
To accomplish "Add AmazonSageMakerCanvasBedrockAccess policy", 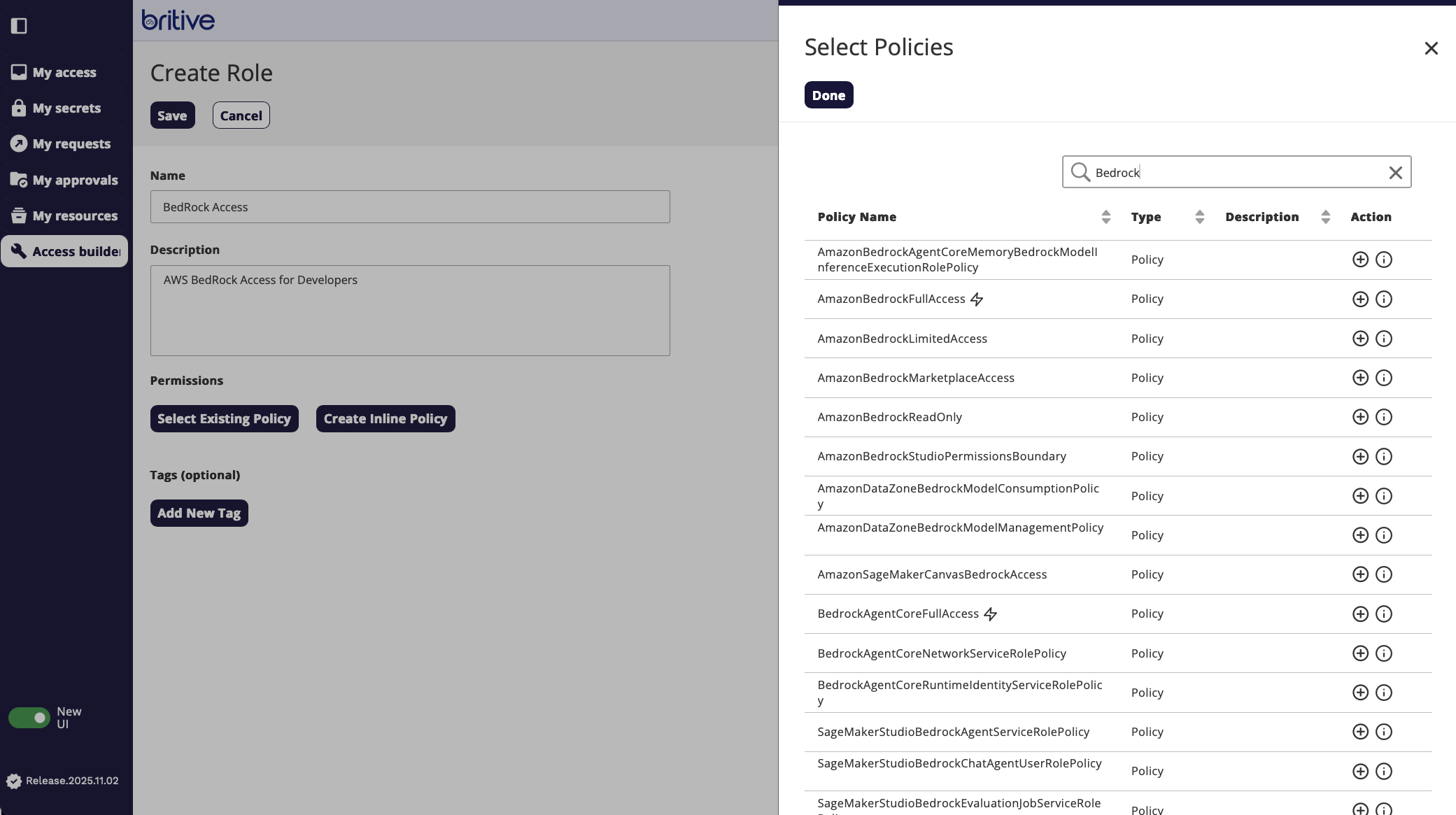I will coord(1360,574).
